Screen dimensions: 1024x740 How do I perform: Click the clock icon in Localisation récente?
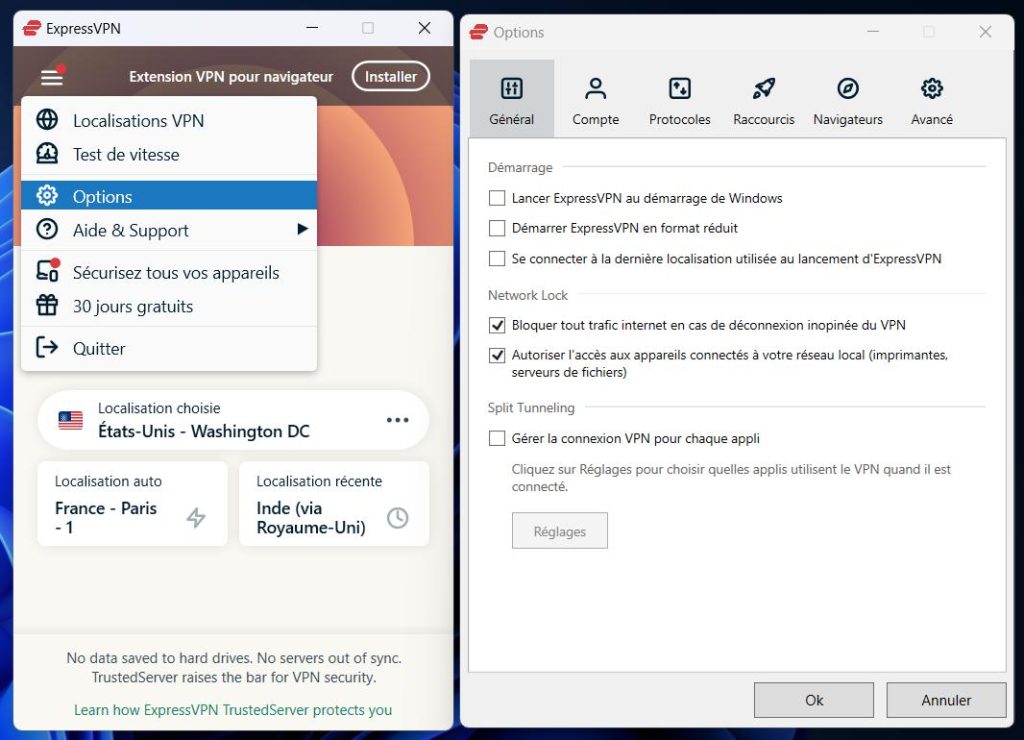(x=398, y=517)
